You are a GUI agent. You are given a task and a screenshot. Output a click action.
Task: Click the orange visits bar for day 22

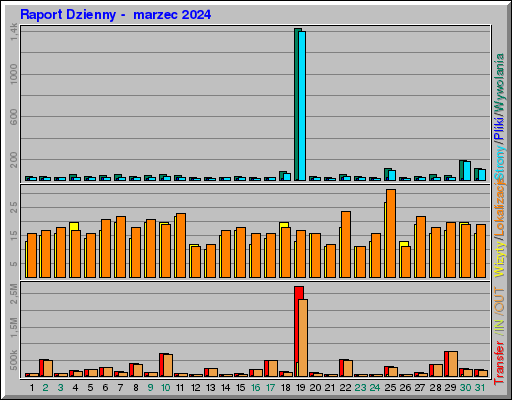(346, 244)
